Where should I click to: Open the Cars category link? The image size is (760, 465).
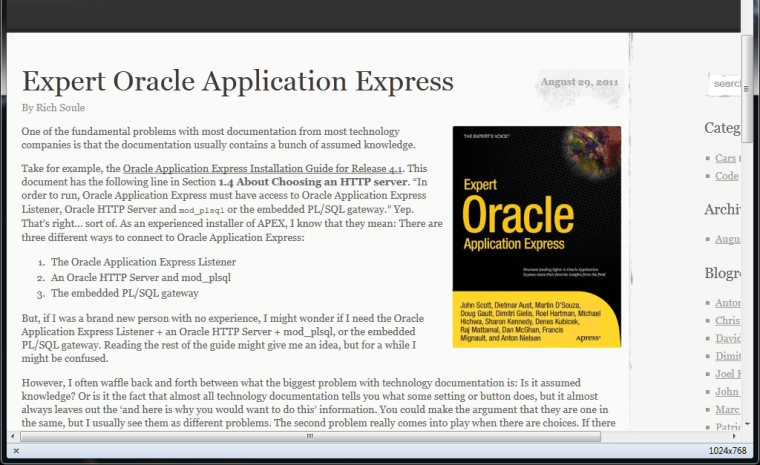point(726,158)
